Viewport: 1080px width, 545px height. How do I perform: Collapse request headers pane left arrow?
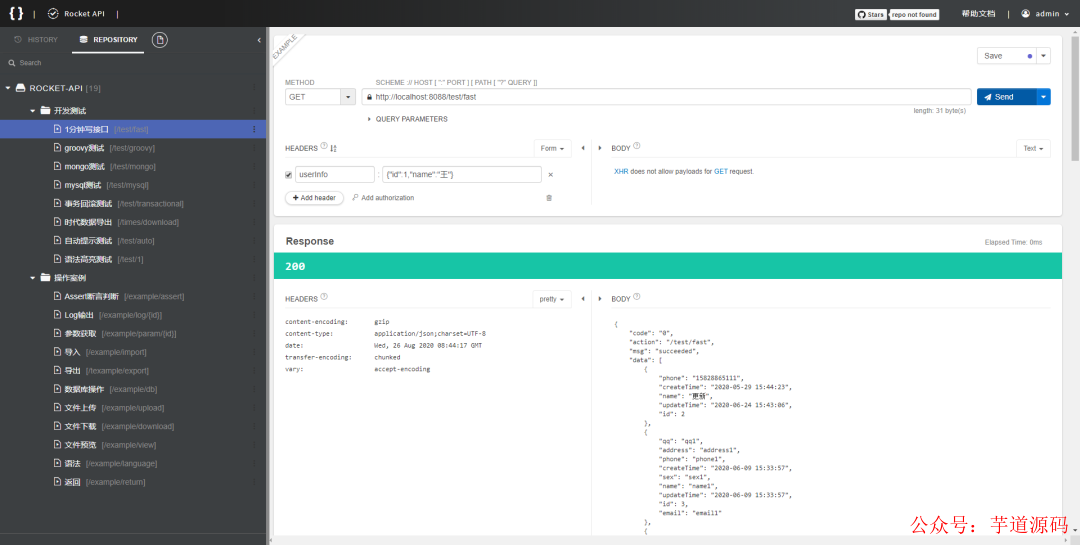[583, 148]
